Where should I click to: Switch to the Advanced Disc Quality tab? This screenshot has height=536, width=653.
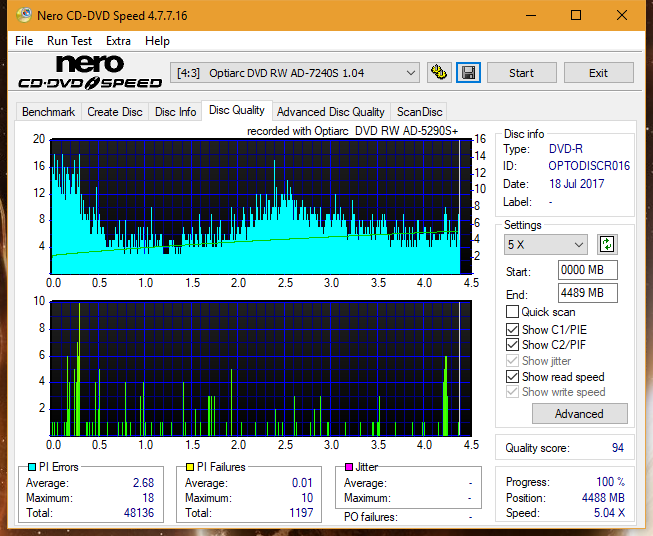[x=331, y=112]
